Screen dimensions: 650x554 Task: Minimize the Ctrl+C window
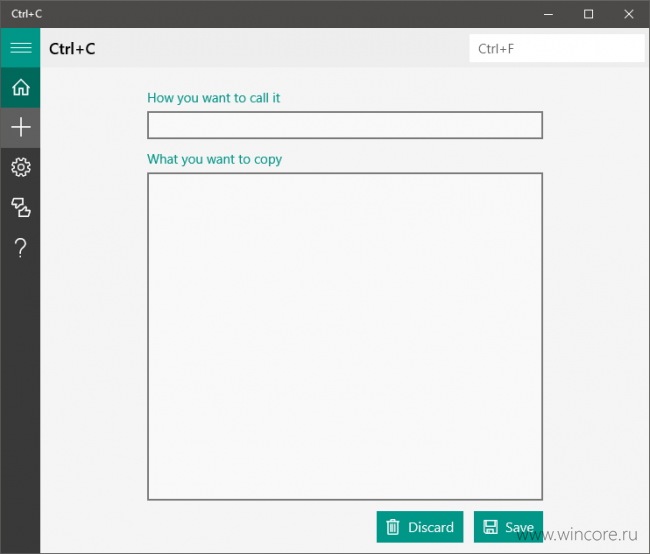tap(548, 14)
